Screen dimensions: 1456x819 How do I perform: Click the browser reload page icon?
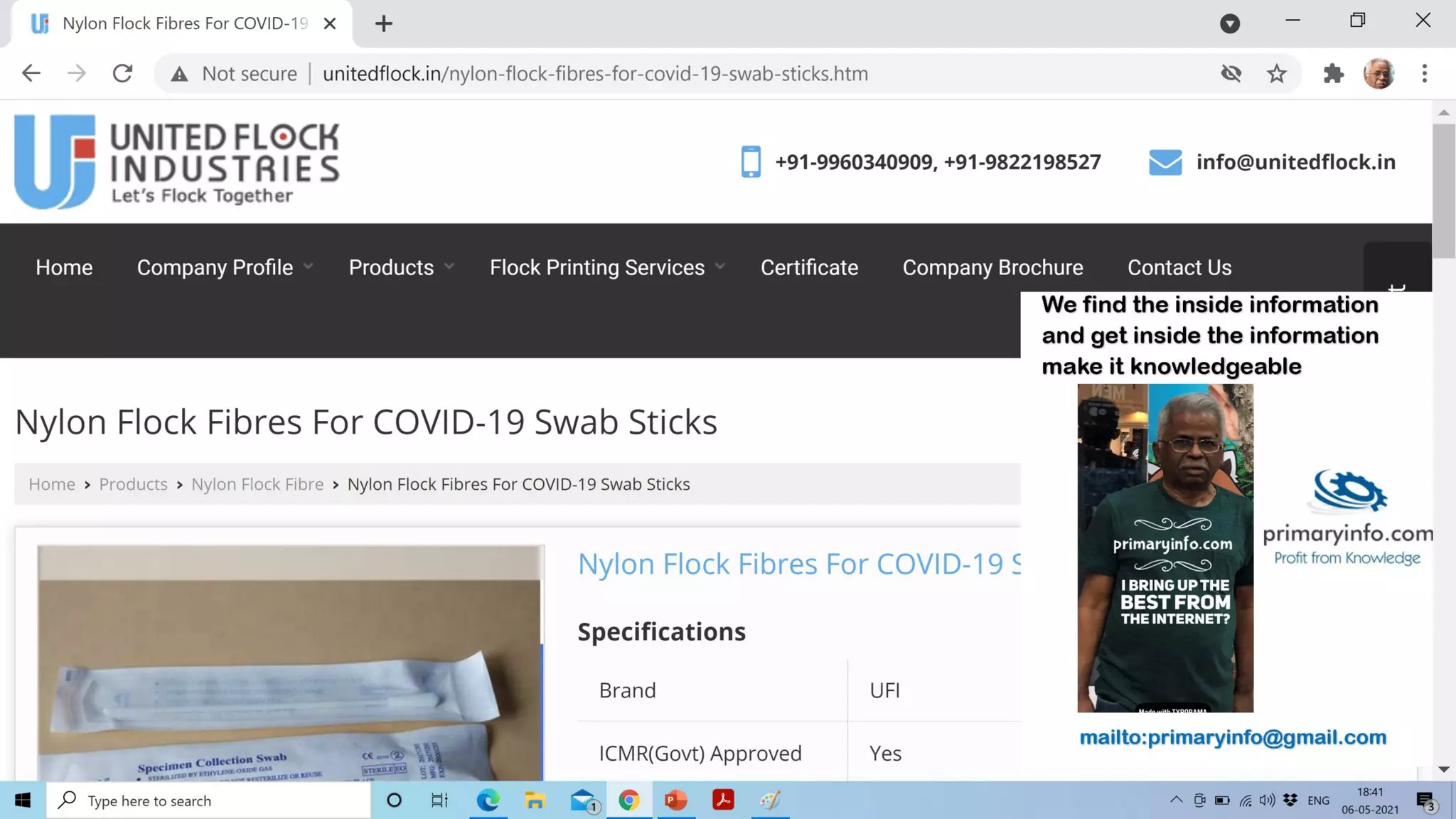point(122,73)
